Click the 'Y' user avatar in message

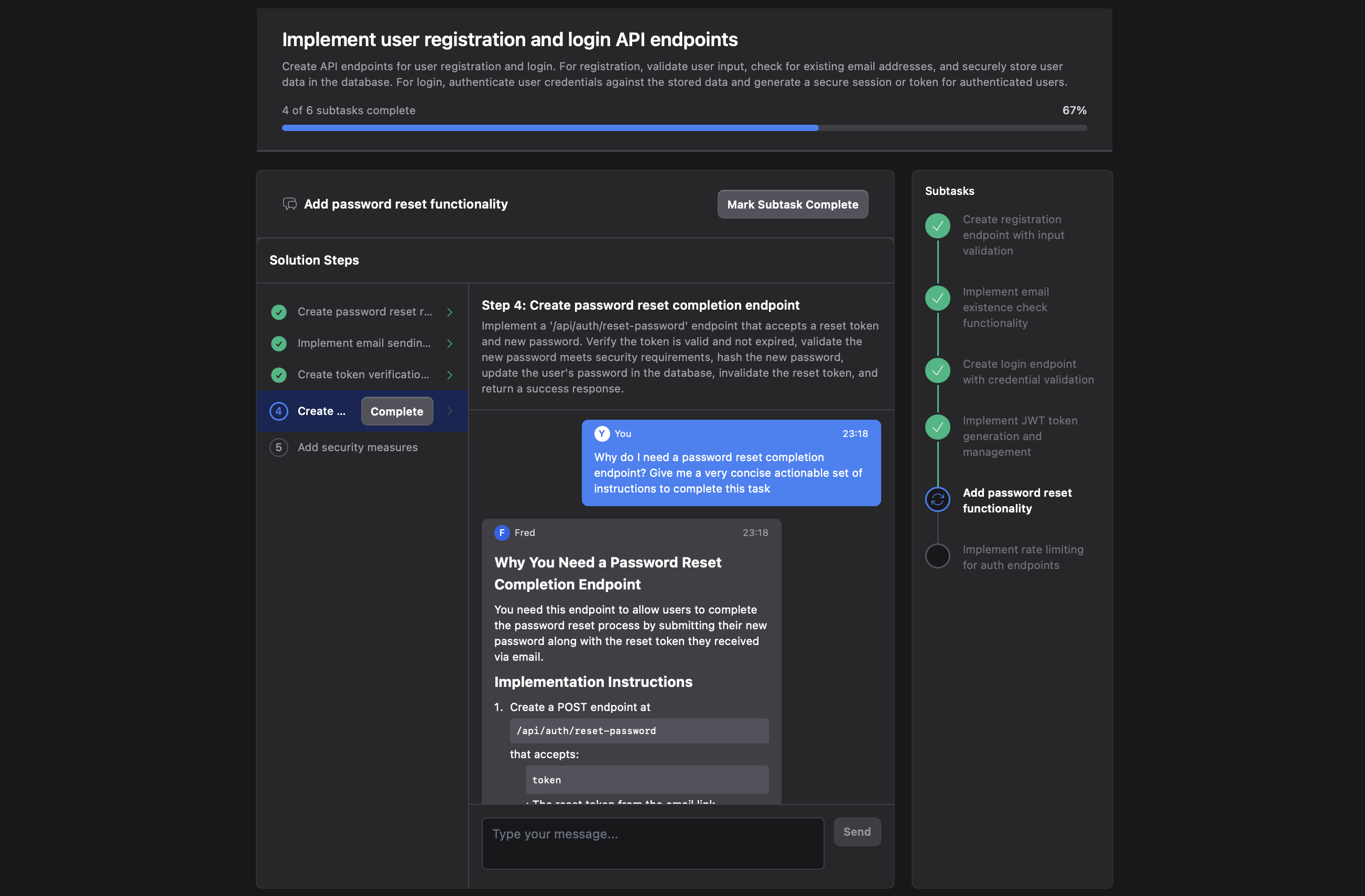[x=602, y=433]
